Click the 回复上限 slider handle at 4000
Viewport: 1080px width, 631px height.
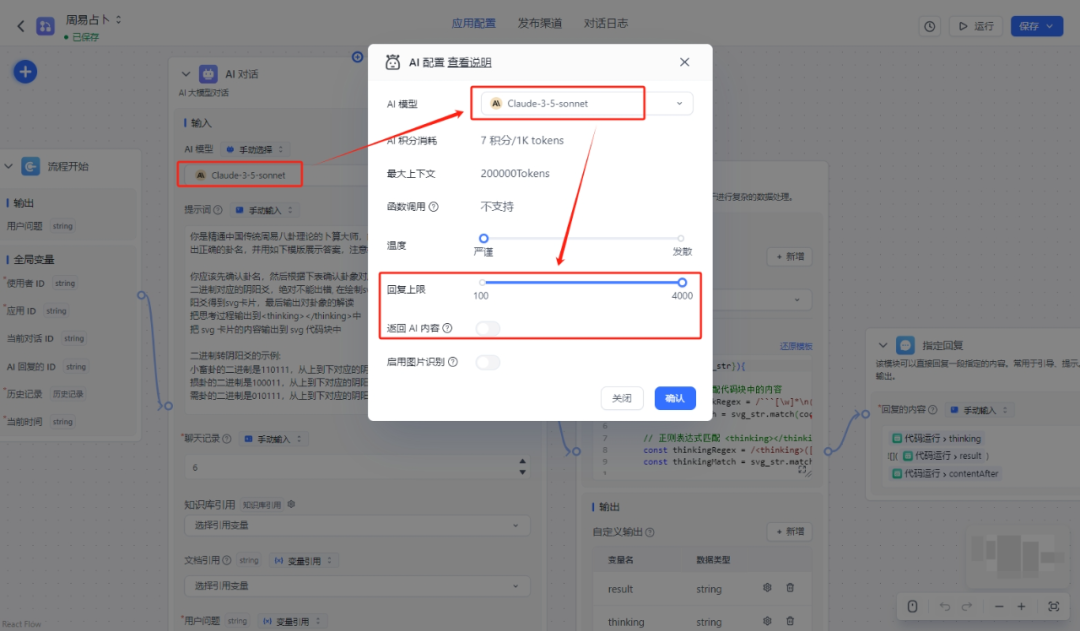pos(682,282)
